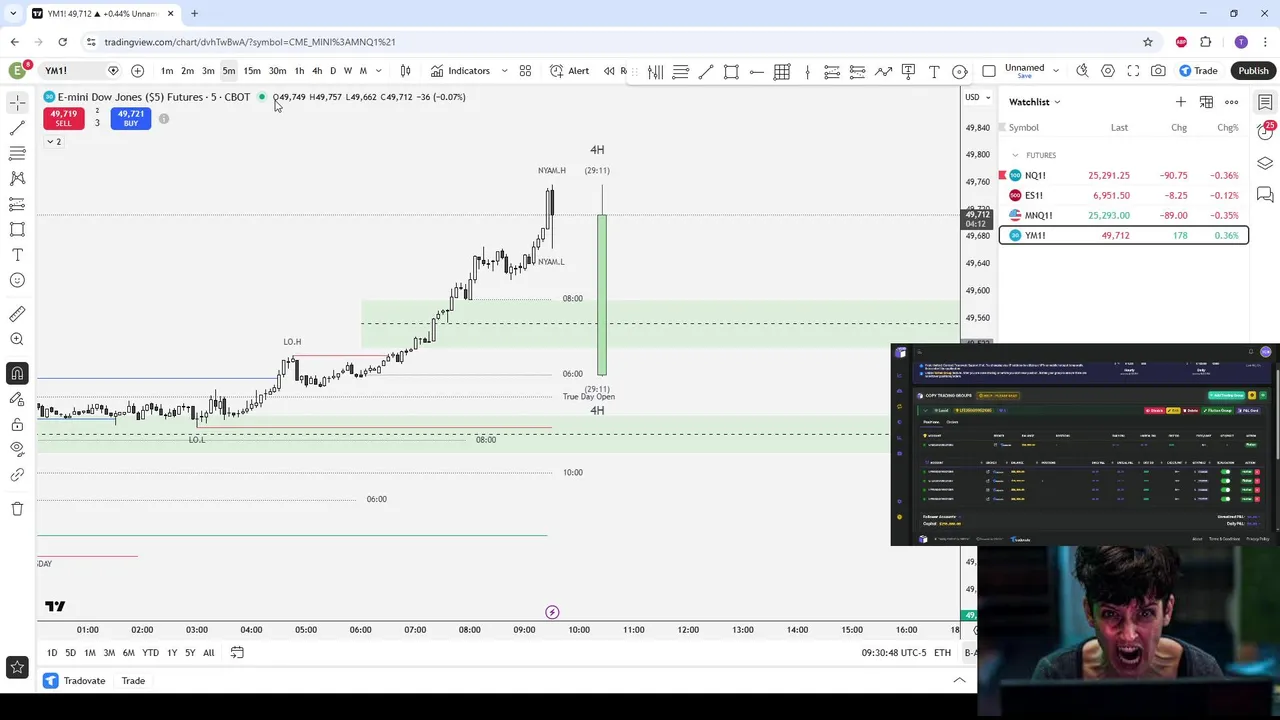Open the go to date calendar icon
The width and height of the screenshot is (1280, 720).
point(237,653)
